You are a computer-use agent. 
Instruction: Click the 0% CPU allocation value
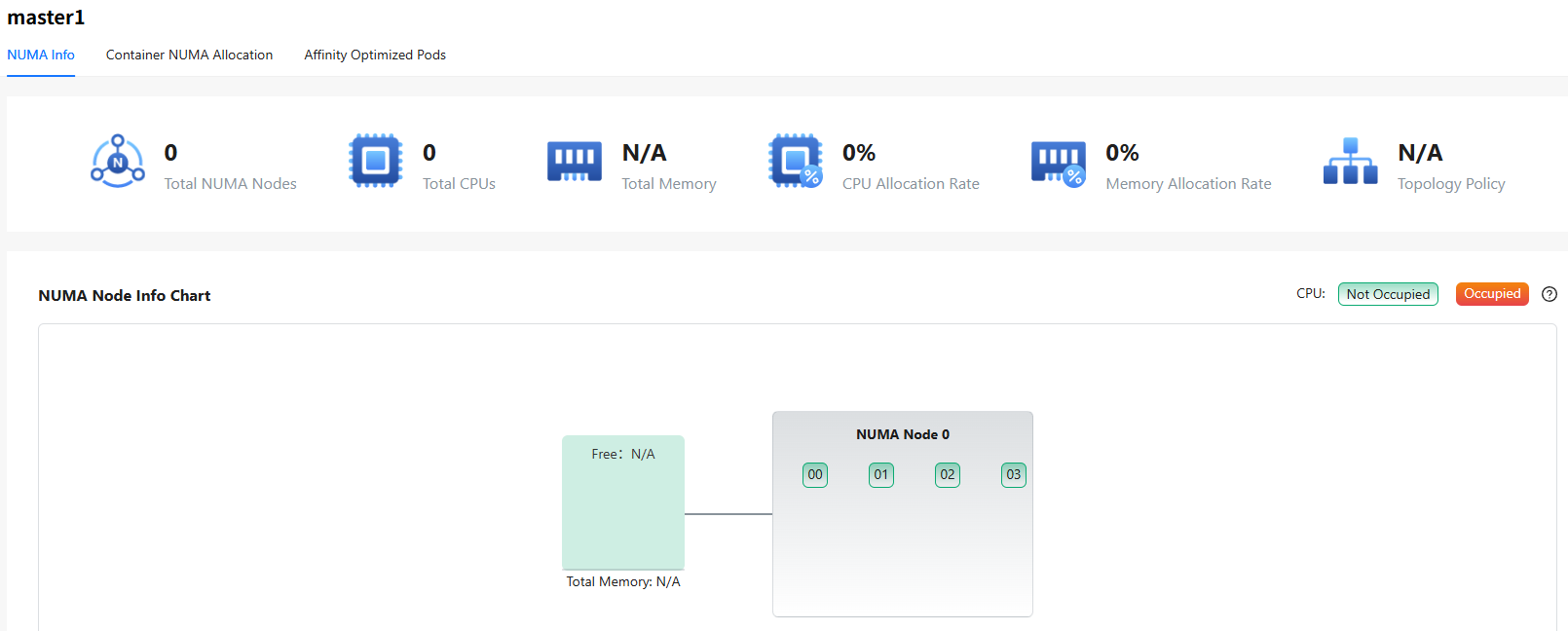(x=859, y=153)
